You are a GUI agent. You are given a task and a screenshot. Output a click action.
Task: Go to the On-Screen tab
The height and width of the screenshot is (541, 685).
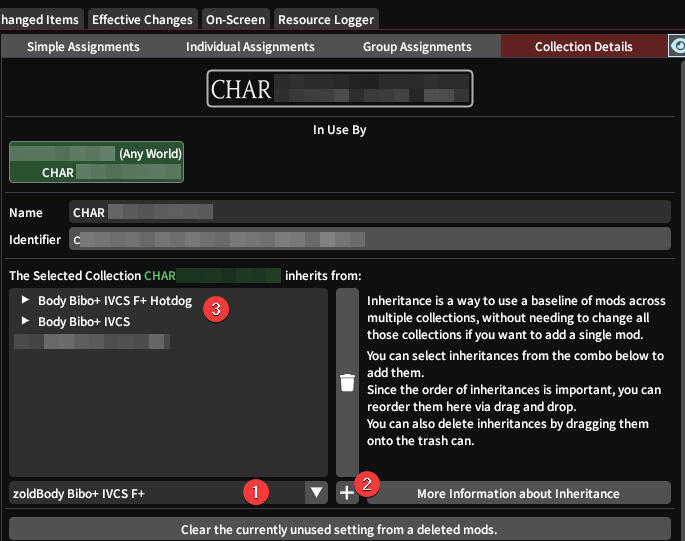click(x=236, y=19)
